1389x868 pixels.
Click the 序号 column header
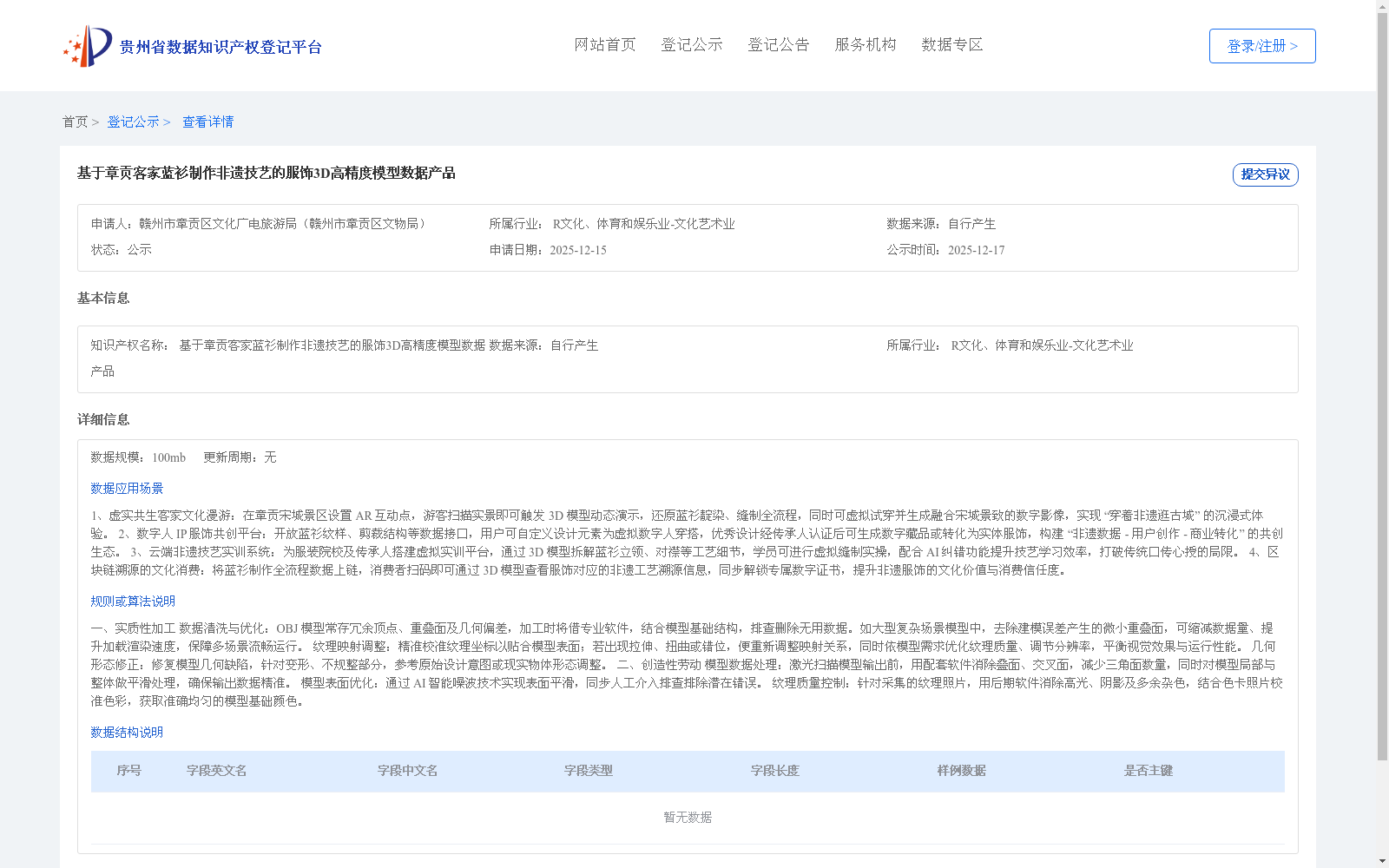pyautogui.click(x=129, y=771)
